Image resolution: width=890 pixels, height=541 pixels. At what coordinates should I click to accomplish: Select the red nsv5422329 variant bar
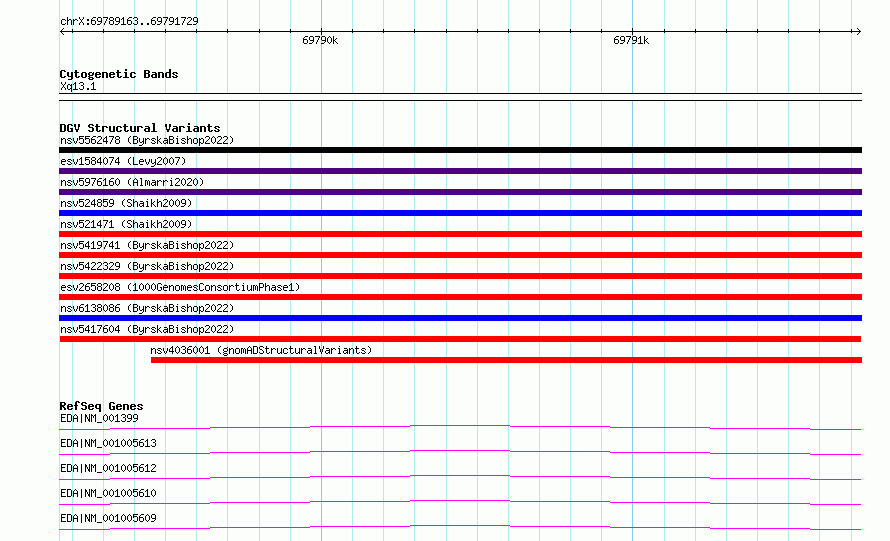click(460, 276)
